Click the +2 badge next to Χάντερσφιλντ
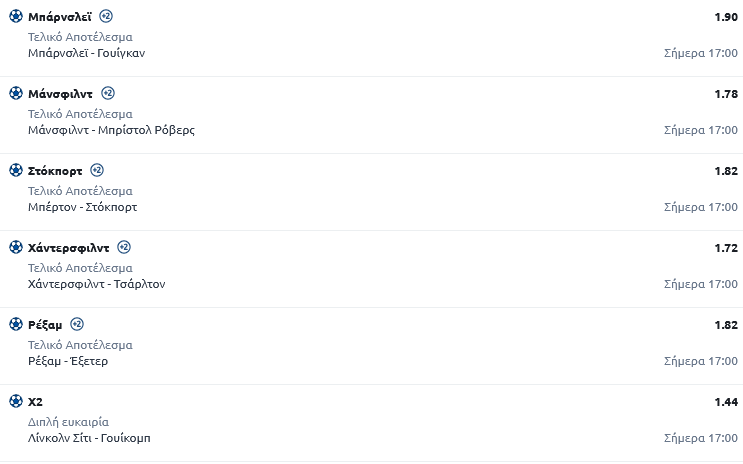This screenshot has height=464, width=743. [x=124, y=247]
